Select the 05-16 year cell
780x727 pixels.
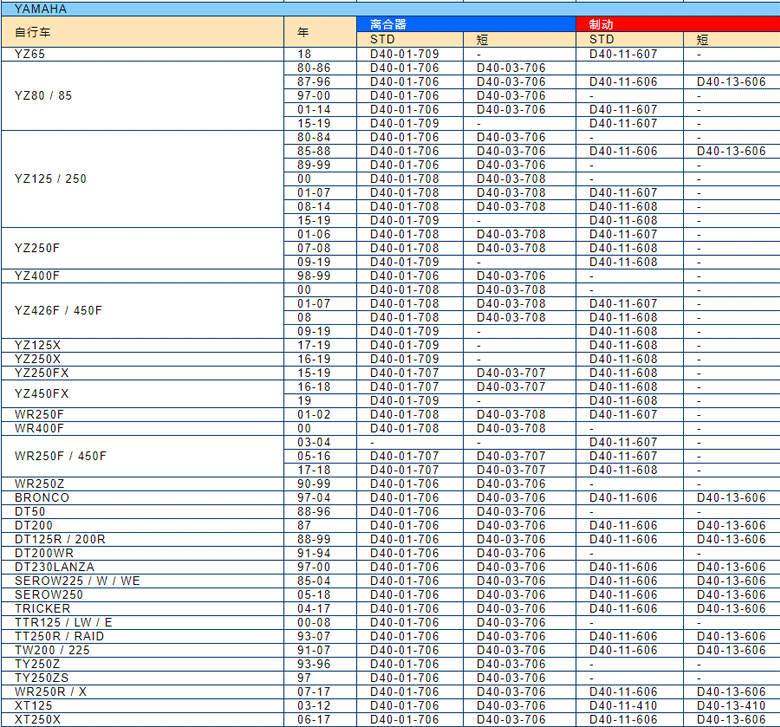coord(320,456)
